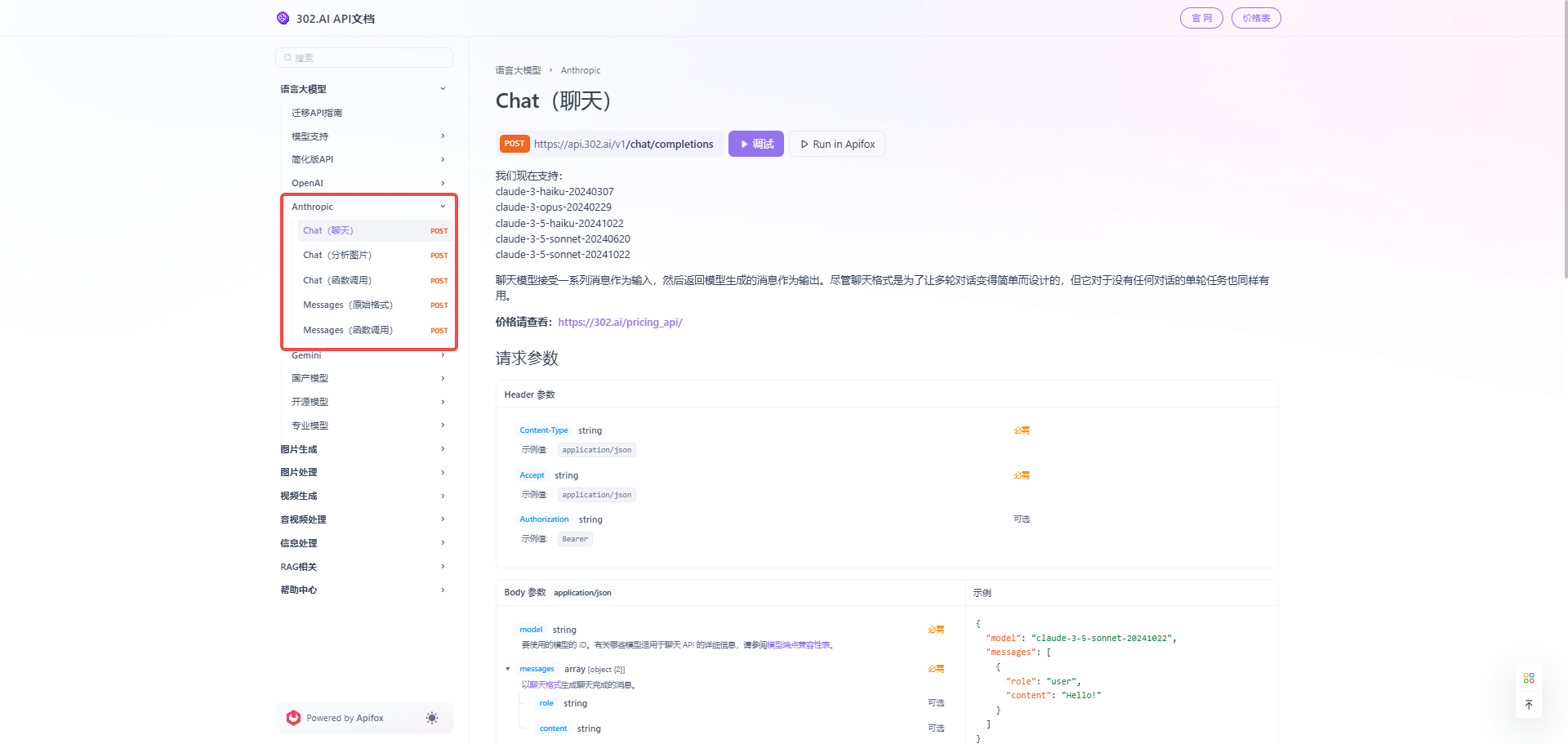Click the 价格表 button

1256,18
